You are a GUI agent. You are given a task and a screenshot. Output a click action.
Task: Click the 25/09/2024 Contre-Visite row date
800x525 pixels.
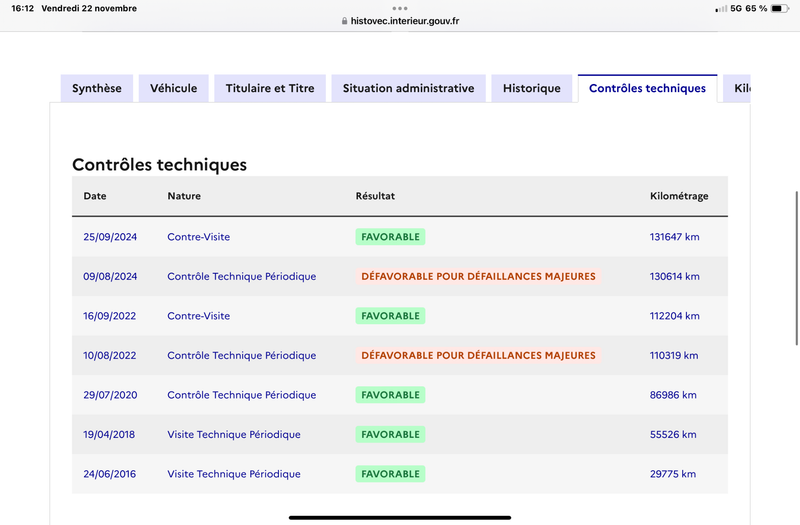pos(110,237)
